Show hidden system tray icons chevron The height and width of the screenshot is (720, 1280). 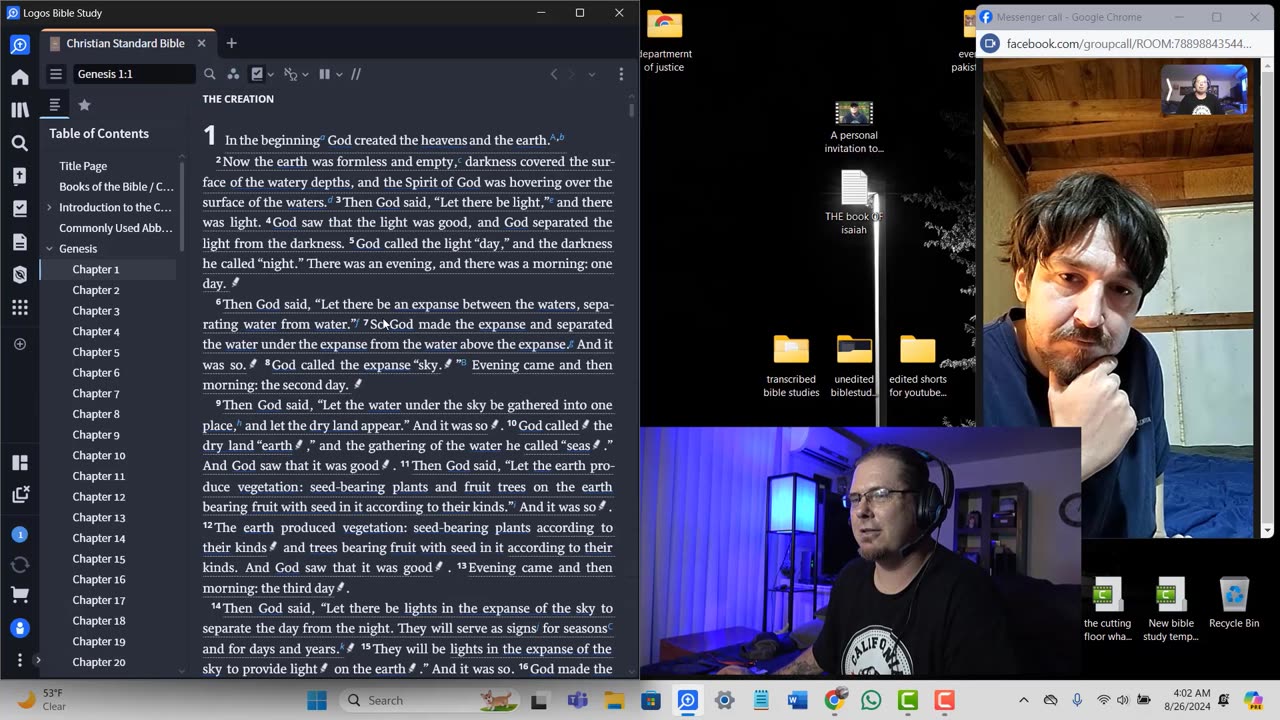[1023, 700]
